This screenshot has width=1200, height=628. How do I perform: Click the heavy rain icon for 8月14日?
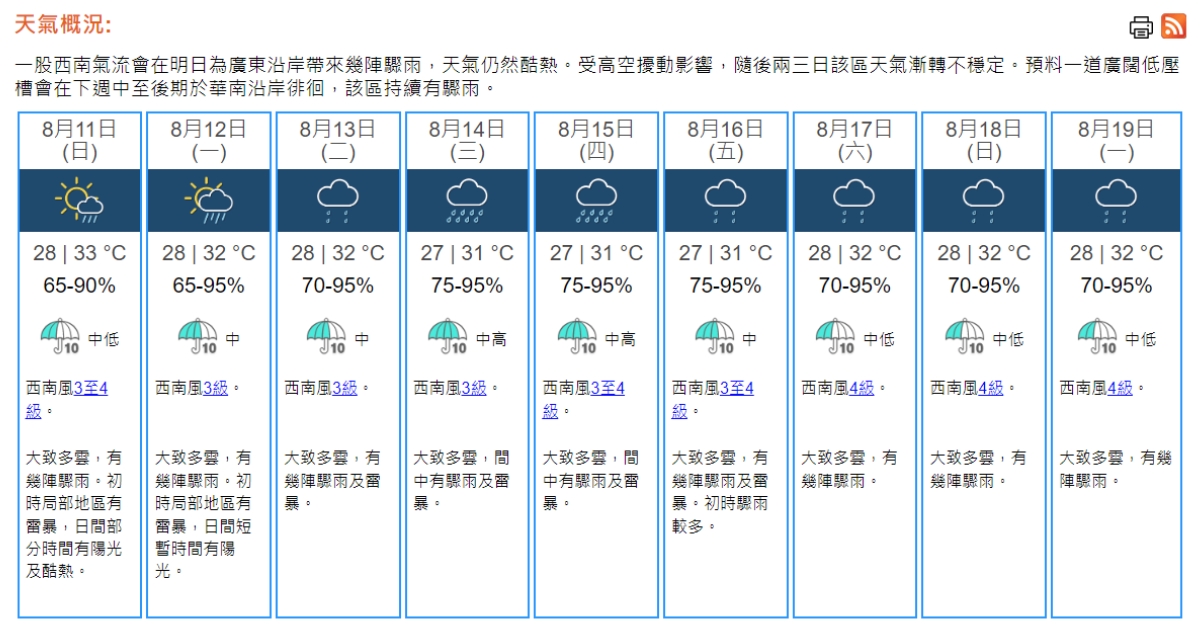pos(466,200)
